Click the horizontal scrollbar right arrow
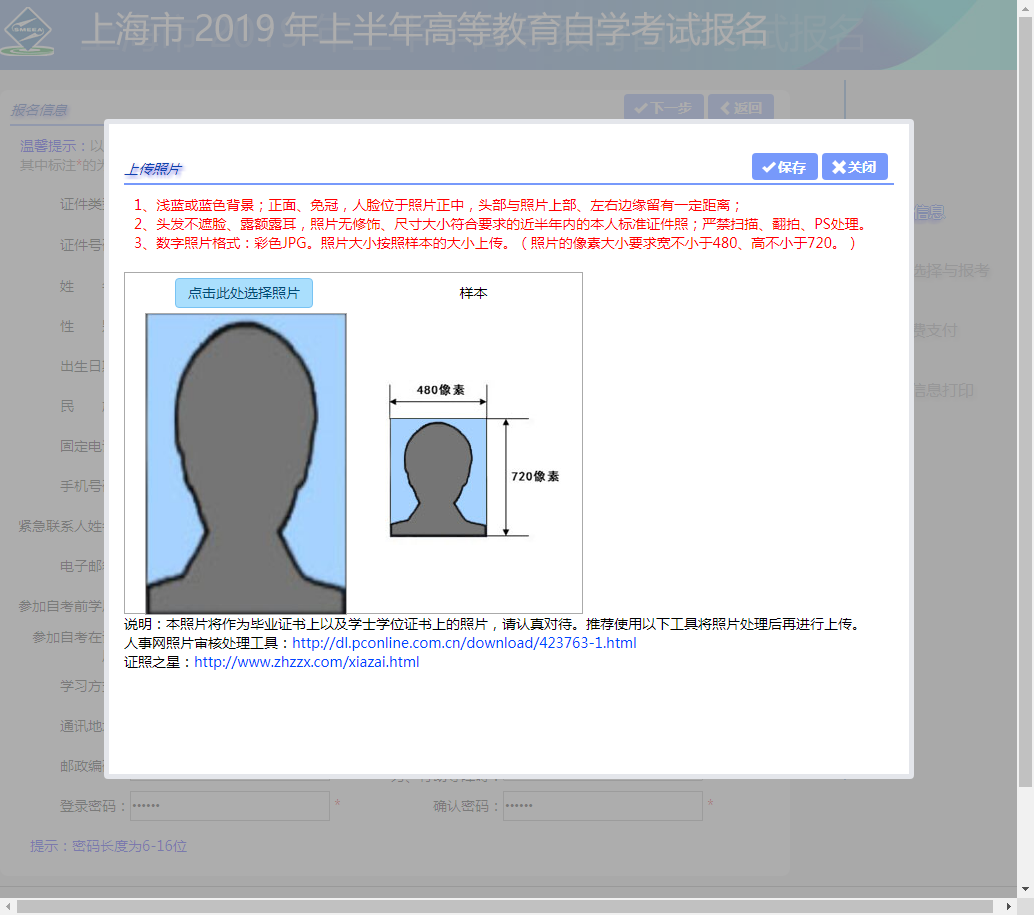 pos(1009,906)
